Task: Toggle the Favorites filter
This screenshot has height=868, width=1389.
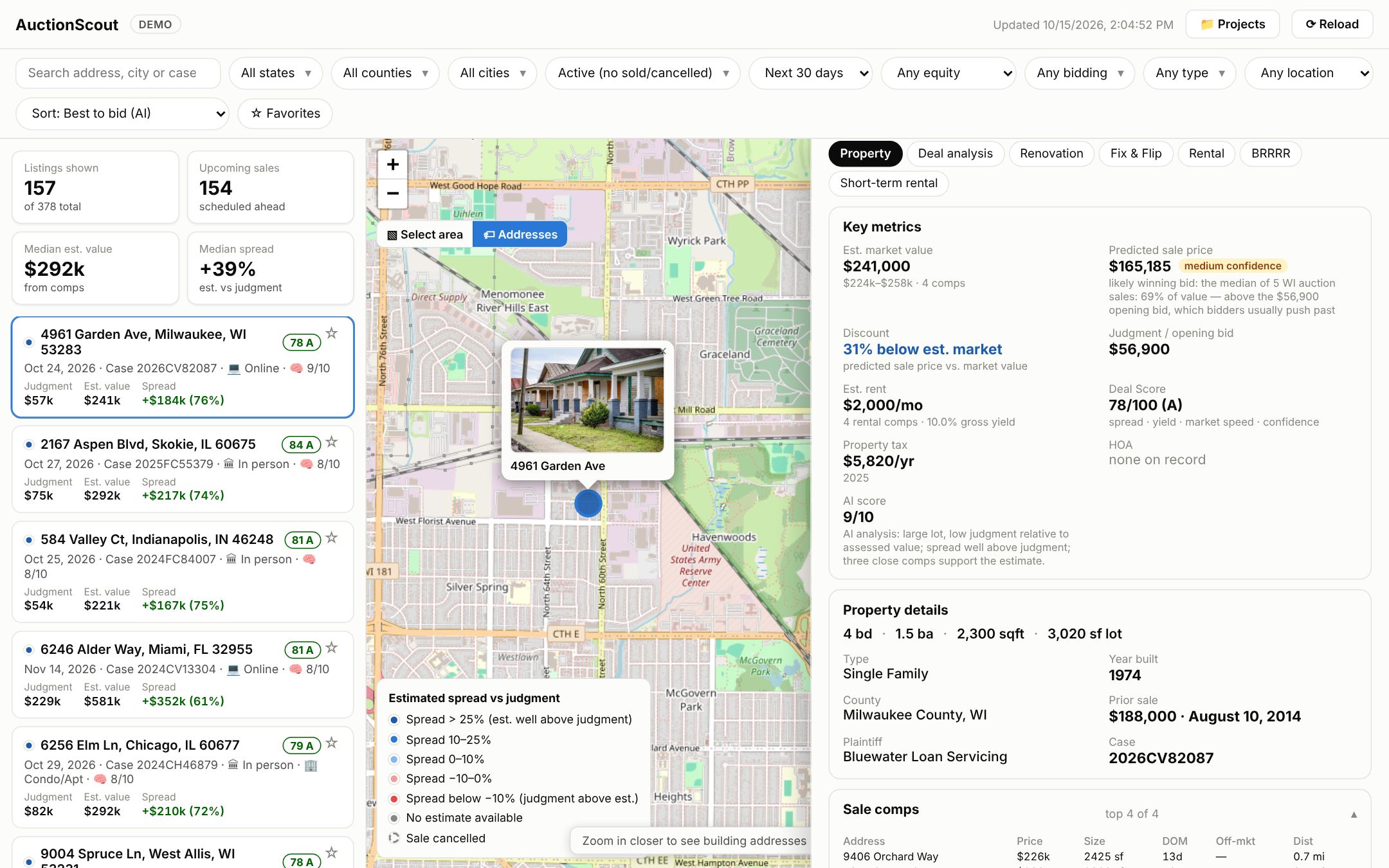Action: (285, 114)
